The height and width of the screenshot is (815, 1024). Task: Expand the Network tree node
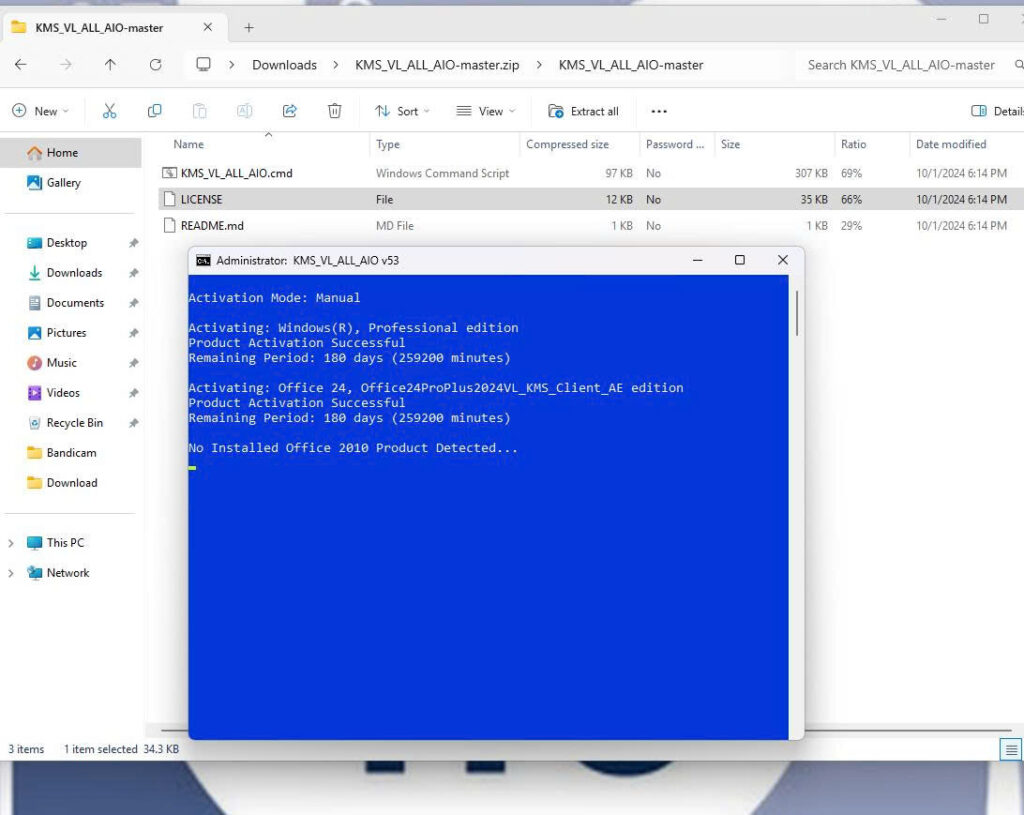pyautogui.click(x=11, y=573)
